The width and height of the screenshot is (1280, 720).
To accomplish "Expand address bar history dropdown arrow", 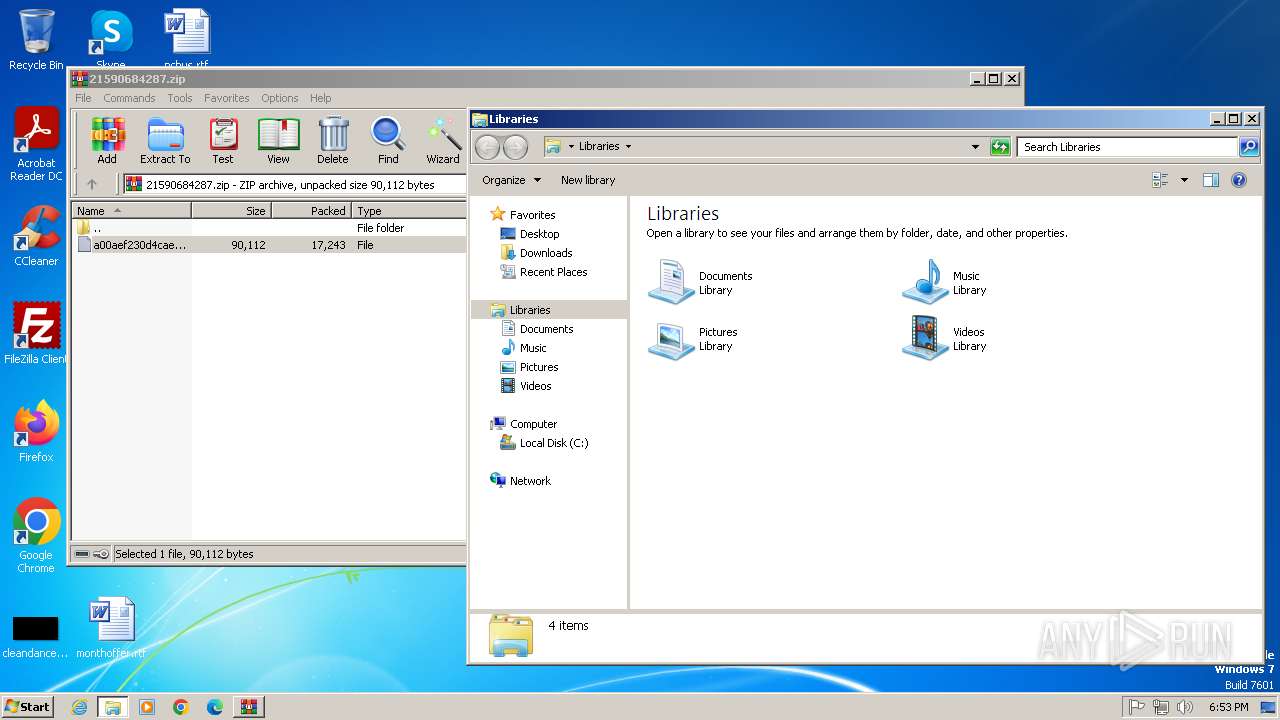I will point(975,147).
